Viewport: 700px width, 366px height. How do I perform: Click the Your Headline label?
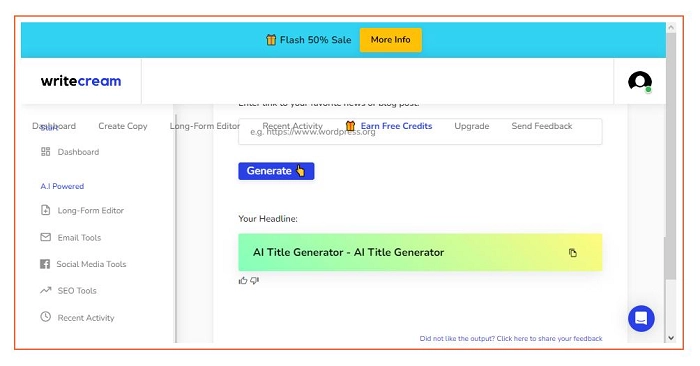[268, 219]
